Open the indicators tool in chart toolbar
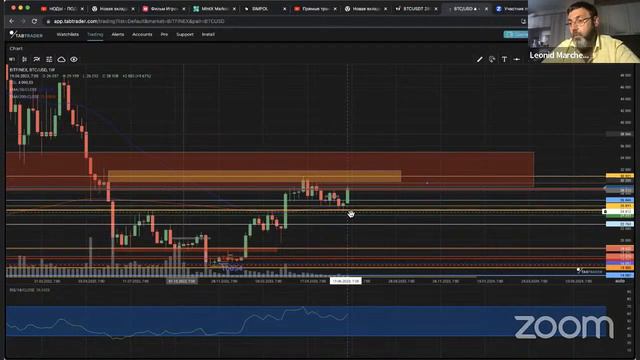Screen dimensions: 640x360 [x=37, y=60]
